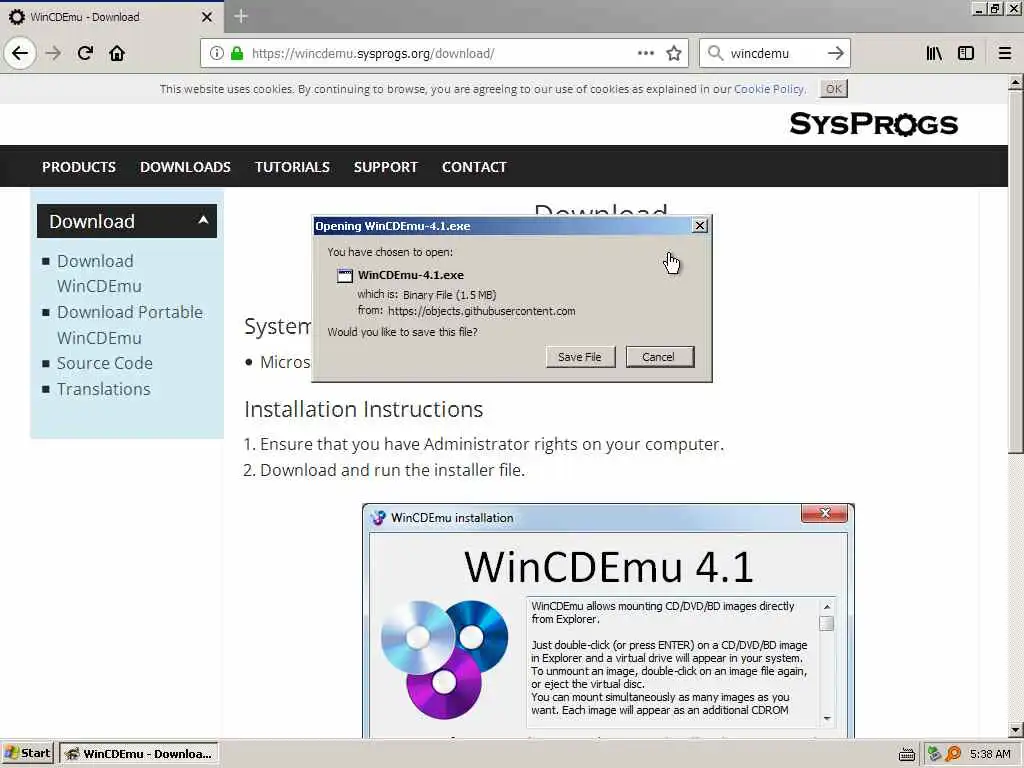Close the WinCDEmu - Download tab

click(207, 17)
